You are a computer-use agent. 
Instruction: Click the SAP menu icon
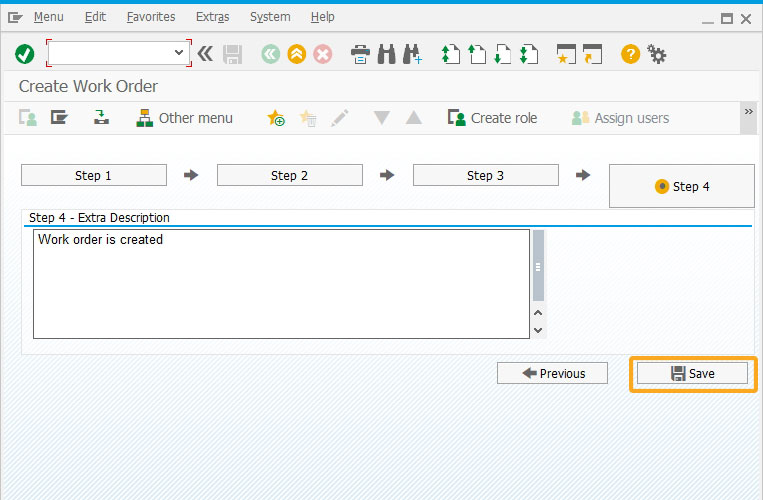point(59,118)
